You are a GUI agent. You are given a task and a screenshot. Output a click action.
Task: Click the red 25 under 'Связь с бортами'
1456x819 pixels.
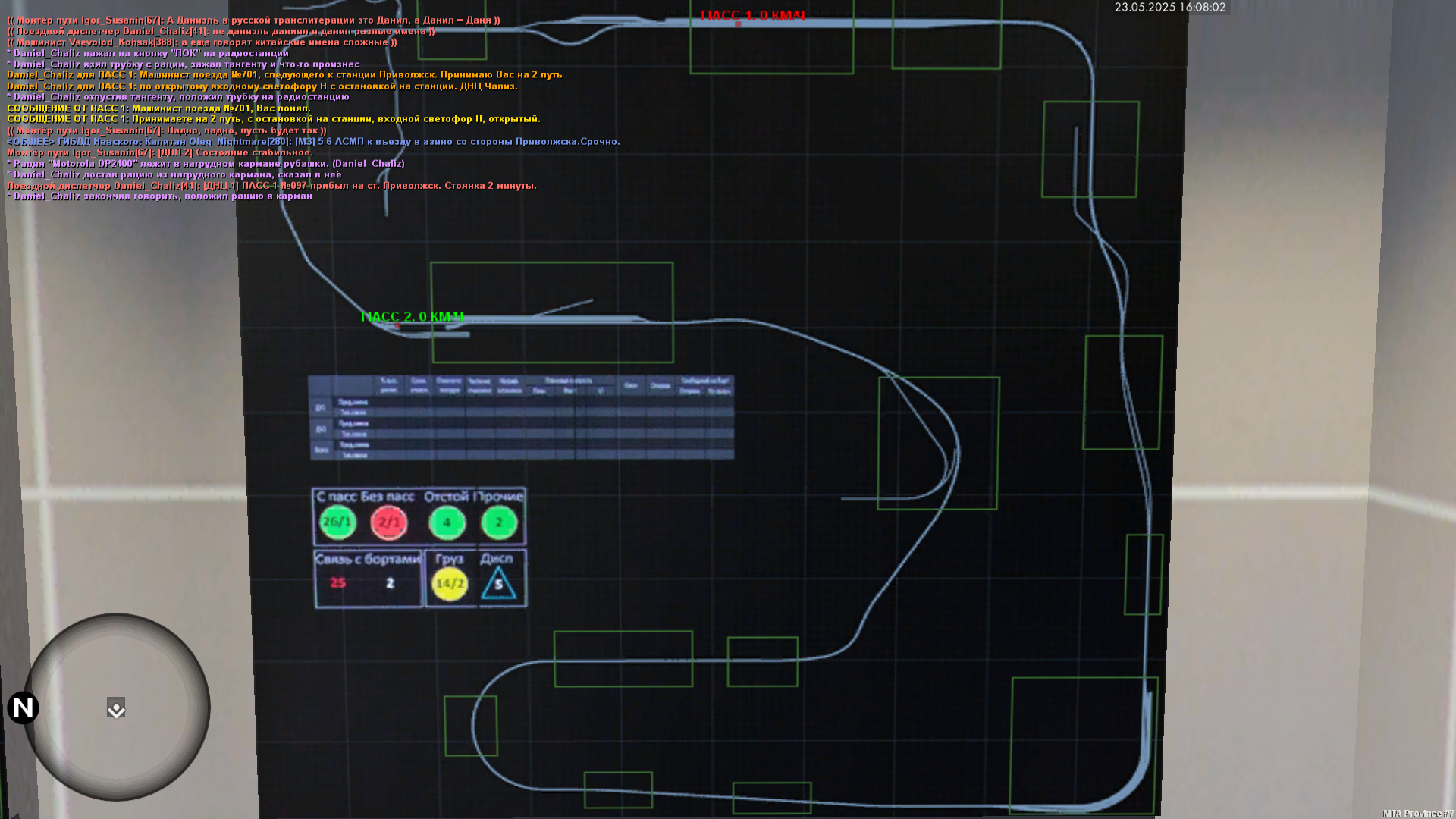coord(338,583)
